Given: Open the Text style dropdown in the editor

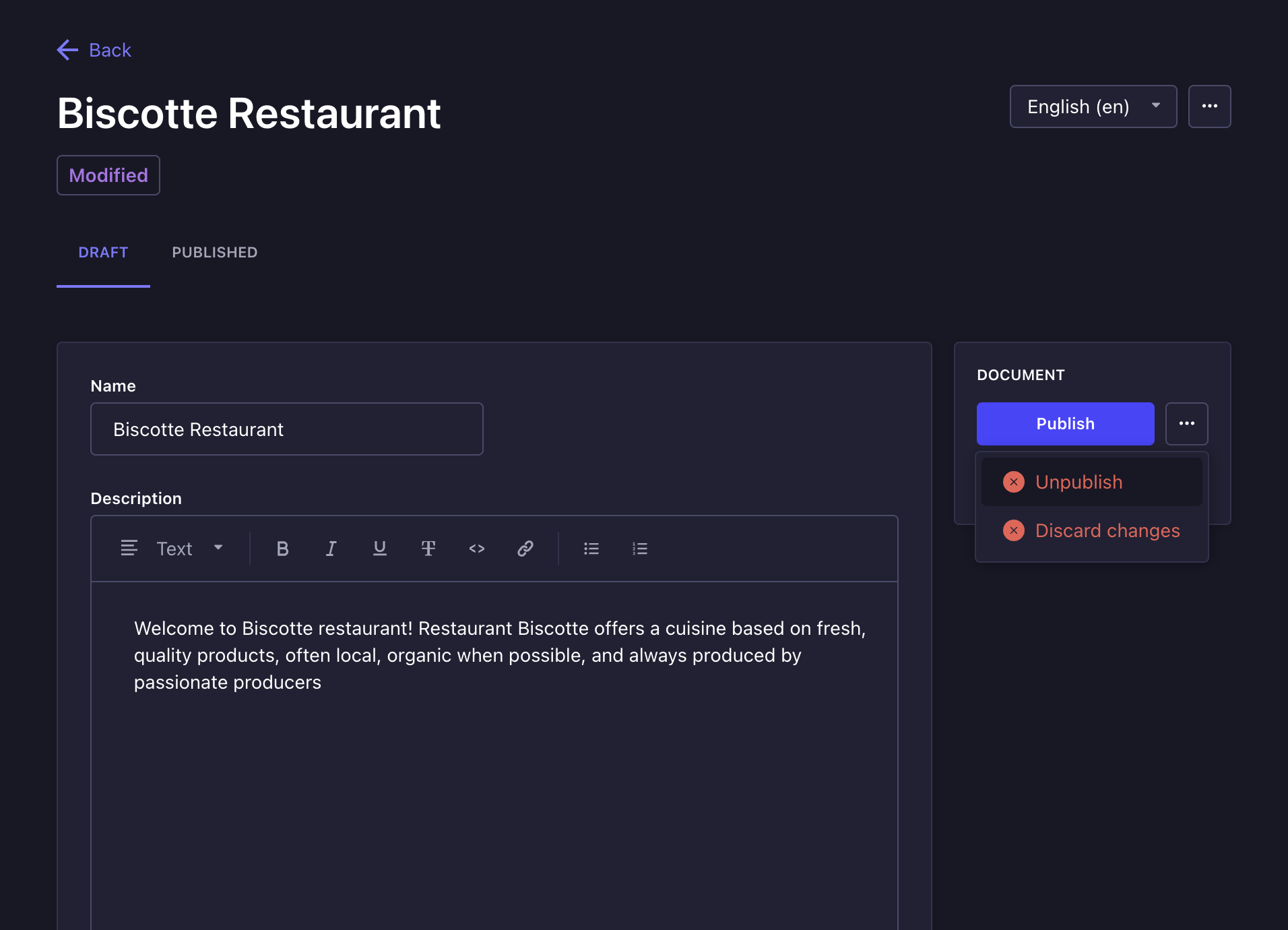Looking at the screenshot, I should pyautogui.click(x=188, y=549).
